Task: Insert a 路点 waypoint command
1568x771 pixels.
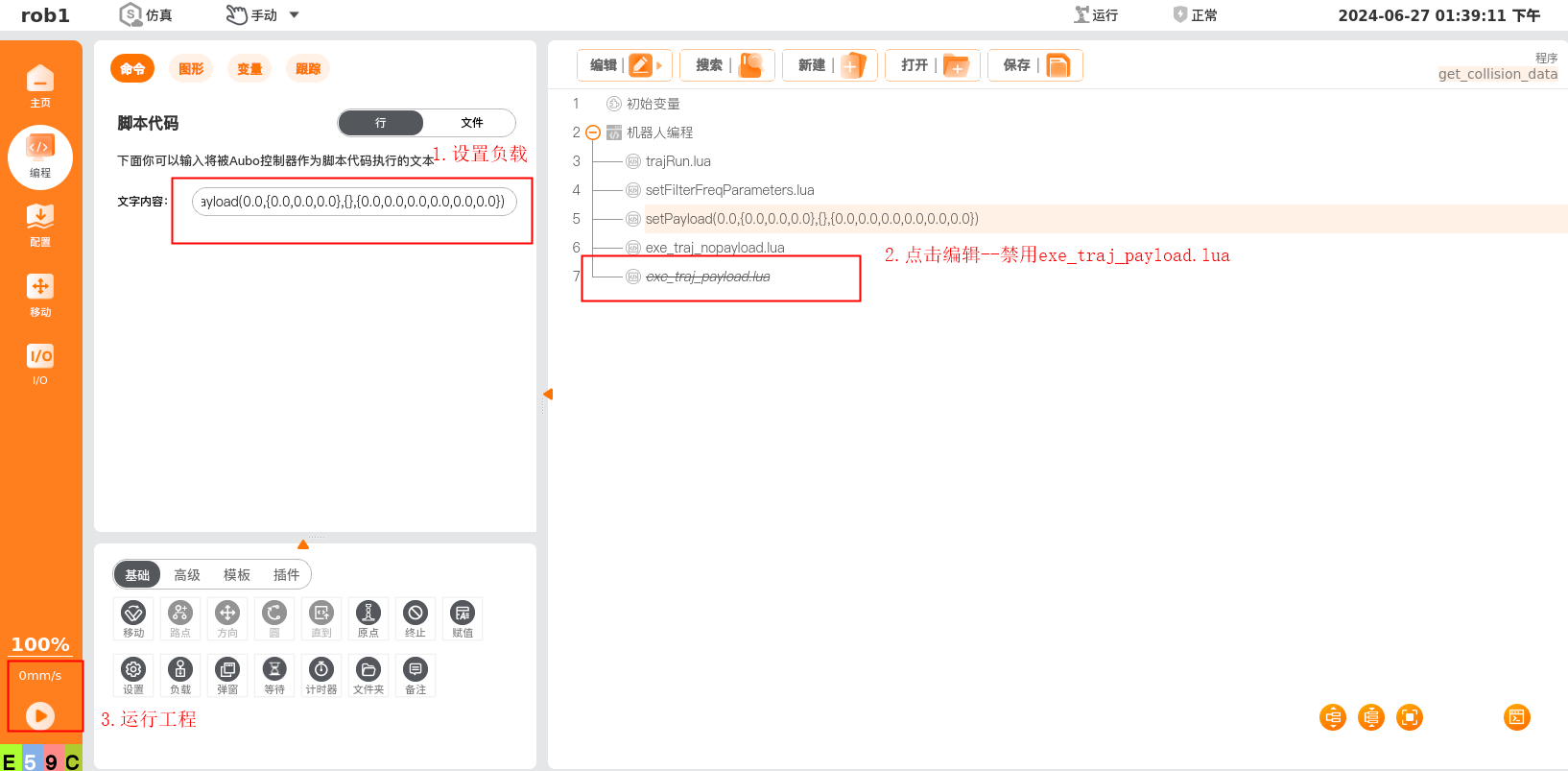Action: tap(180, 618)
